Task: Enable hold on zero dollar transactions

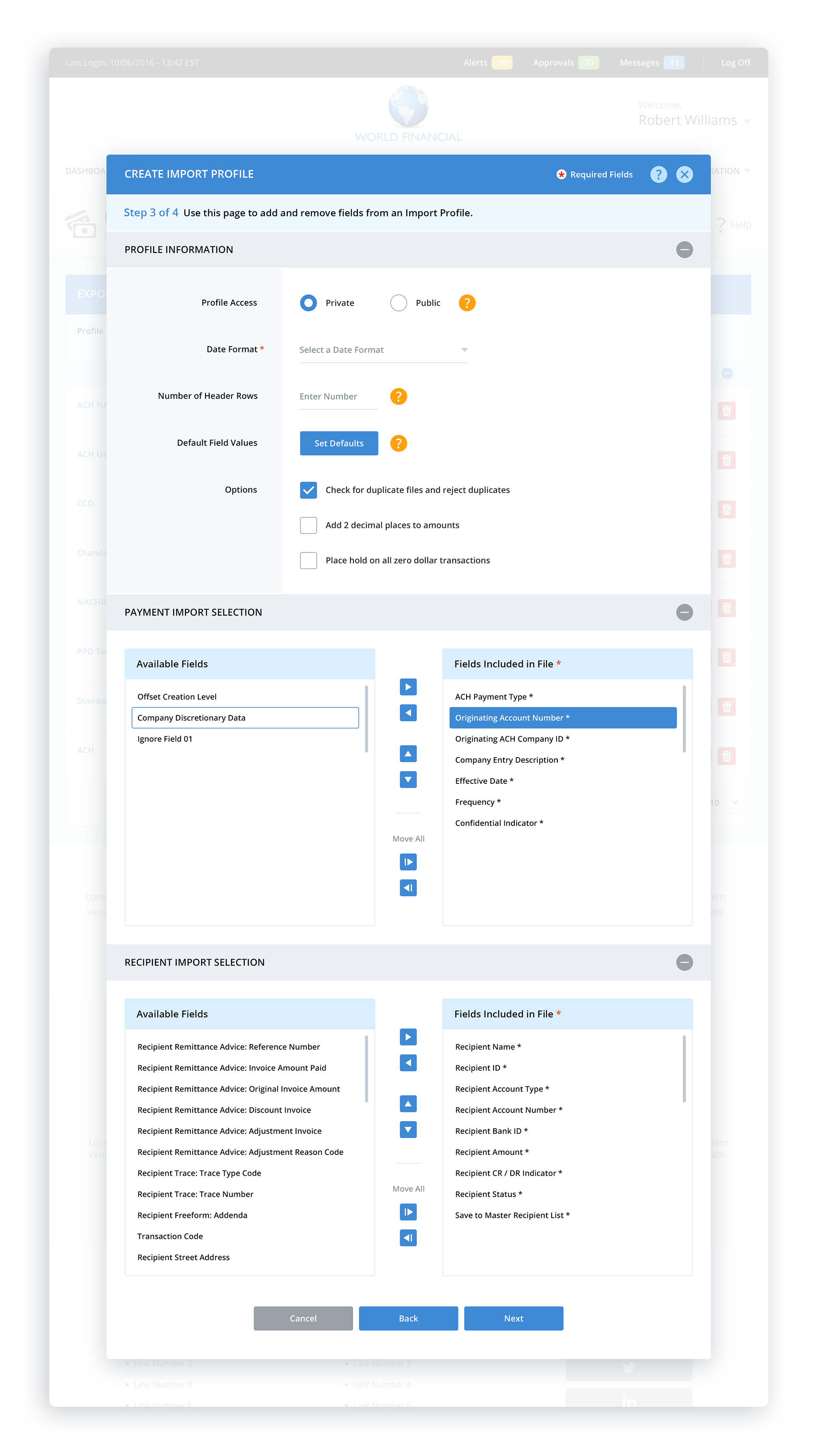Action: (x=308, y=560)
